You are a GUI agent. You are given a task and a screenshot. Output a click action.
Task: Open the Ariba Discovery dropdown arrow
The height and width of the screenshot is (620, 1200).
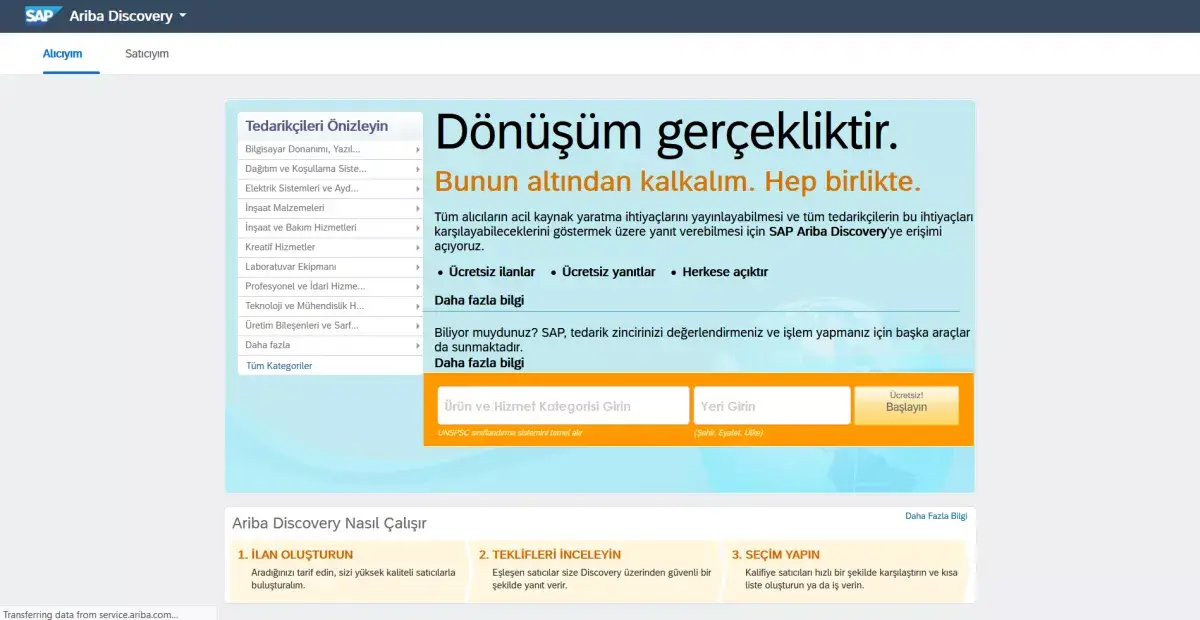click(183, 17)
